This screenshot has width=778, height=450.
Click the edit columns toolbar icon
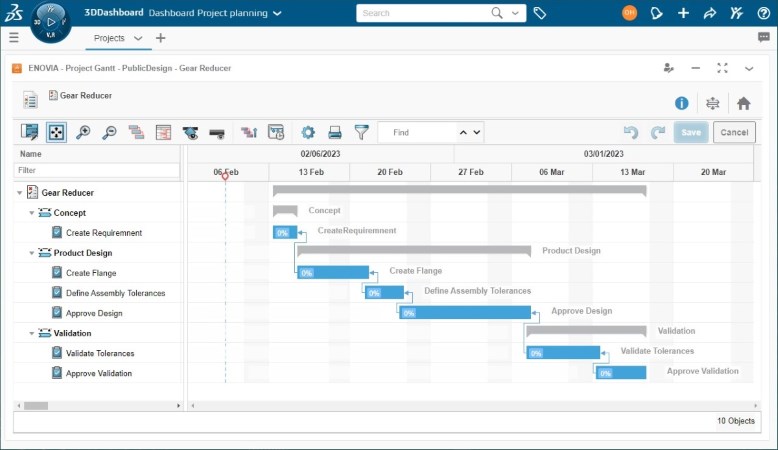pyautogui.click(x=30, y=132)
